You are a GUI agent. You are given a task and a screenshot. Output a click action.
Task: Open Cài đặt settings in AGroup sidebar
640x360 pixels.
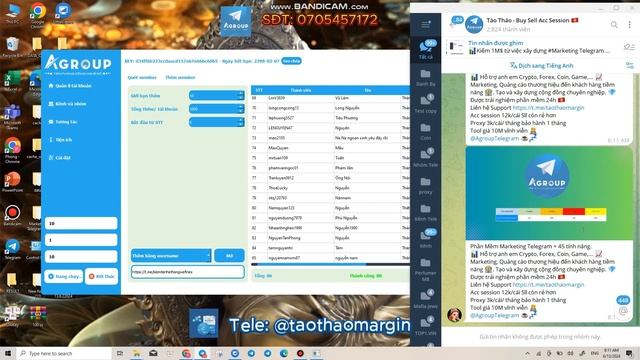point(60,158)
